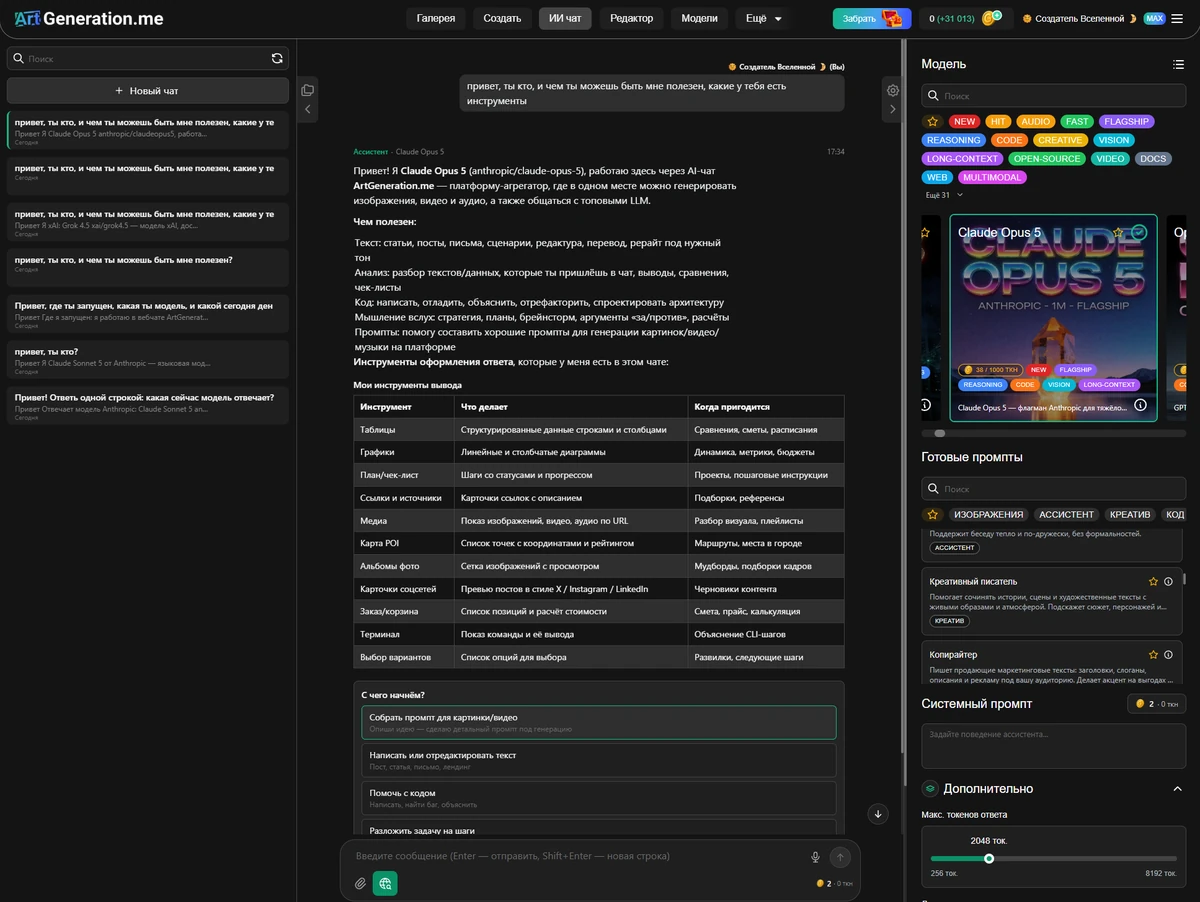This screenshot has height=902, width=1200.
Task: Toggle the OPEN-SOURCE model tag filter
Action: coord(1046,159)
